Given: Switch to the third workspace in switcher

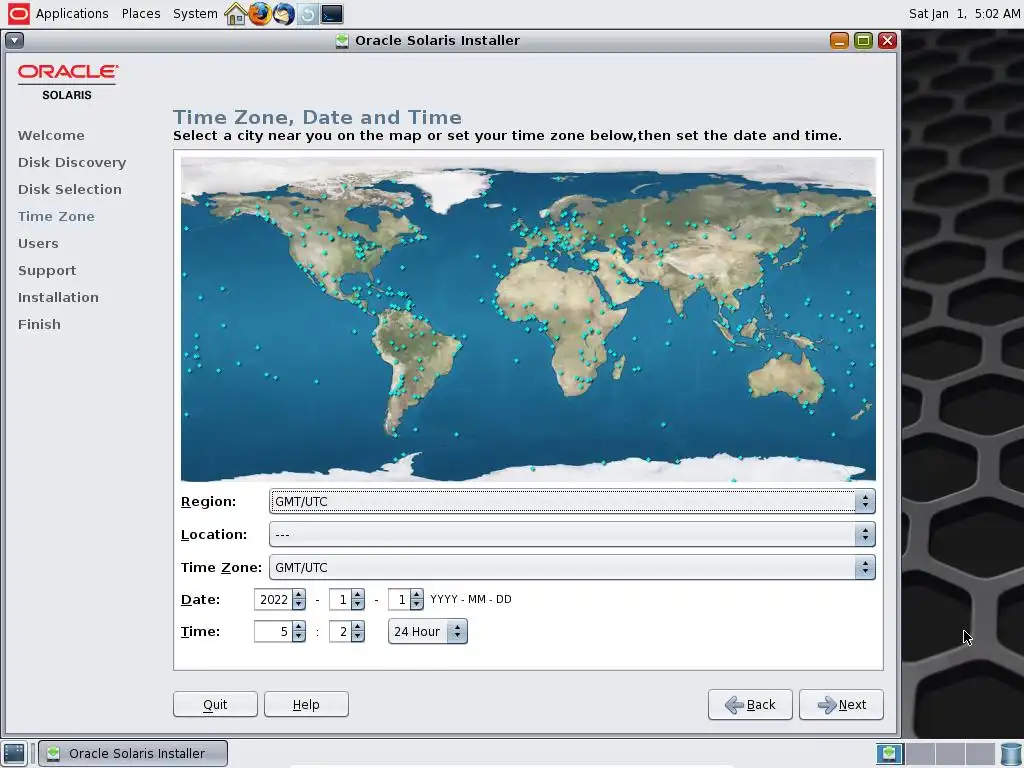Looking at the screenshot, I should 950,753.
